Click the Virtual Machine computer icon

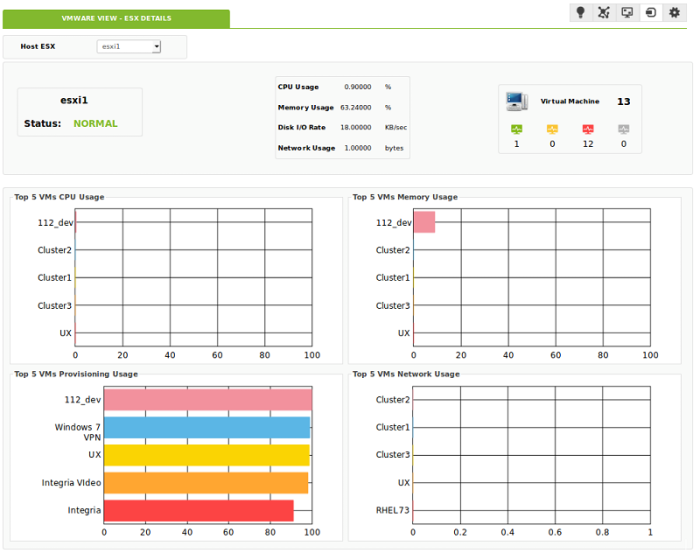[x=517, y=101]
